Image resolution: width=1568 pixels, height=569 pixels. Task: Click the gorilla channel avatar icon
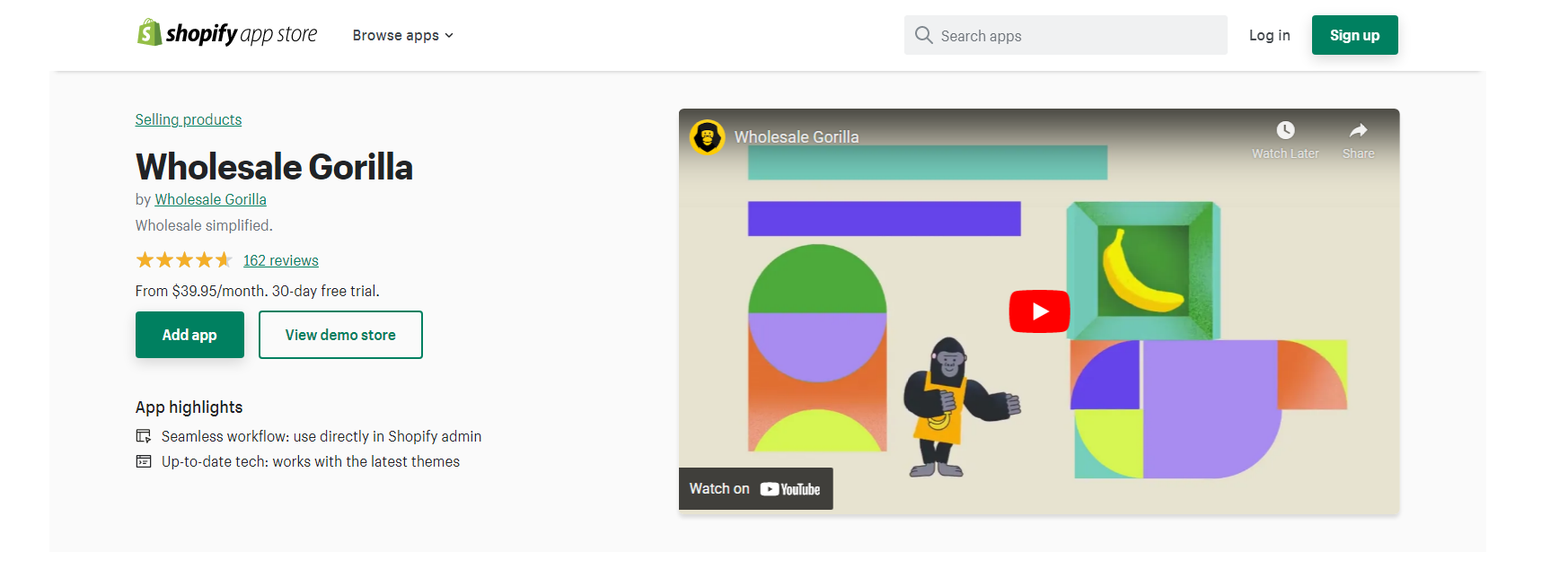[708, 137]
